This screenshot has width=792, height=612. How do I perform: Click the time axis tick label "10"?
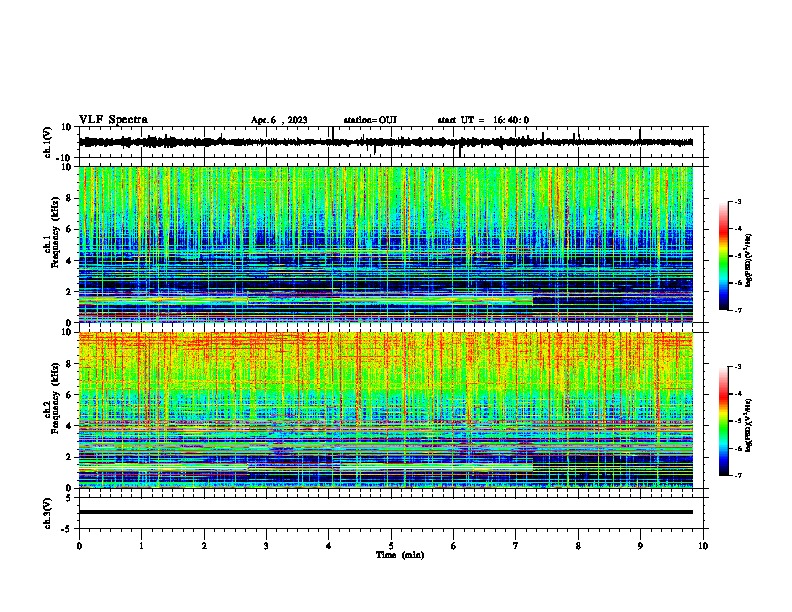pyautogui.click(x=703, y=546)
